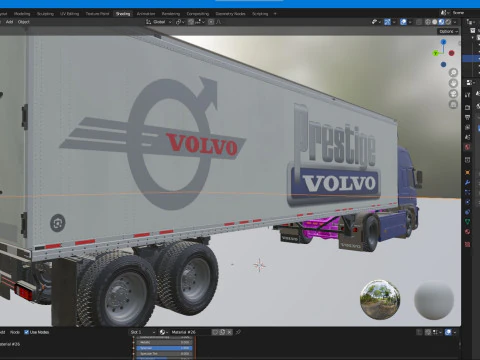Viewport: 480px width, 360px height.
Task: Open the Tool properties tab
Action: coord(467,95)
